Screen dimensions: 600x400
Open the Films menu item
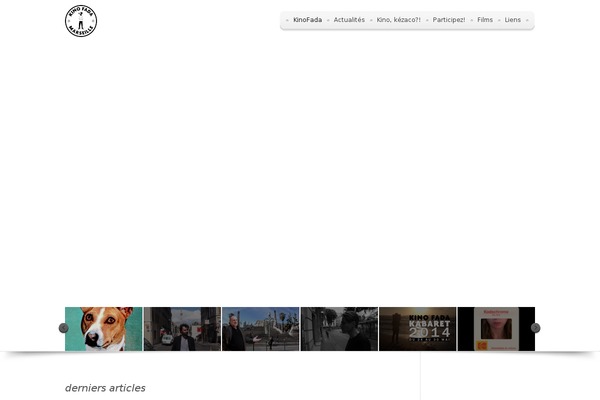tap(485, 20)
